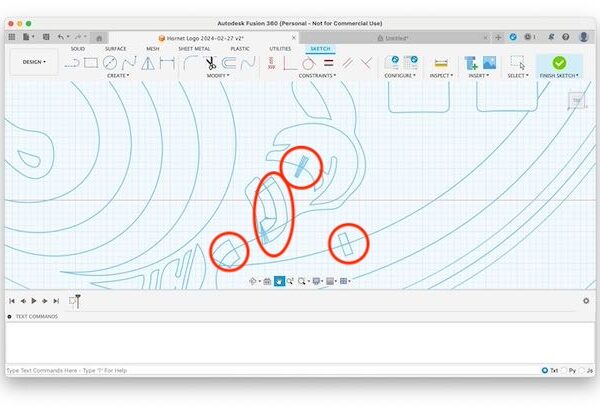Open the File menu icon
Image resolution: width=600 pixels, height=410 pixels.
tap(27, 37)
